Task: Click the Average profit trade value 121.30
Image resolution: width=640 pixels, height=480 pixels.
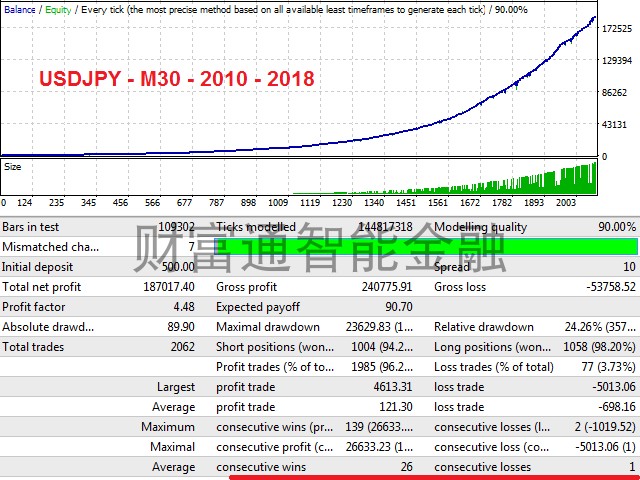Action: click(396, 407)
